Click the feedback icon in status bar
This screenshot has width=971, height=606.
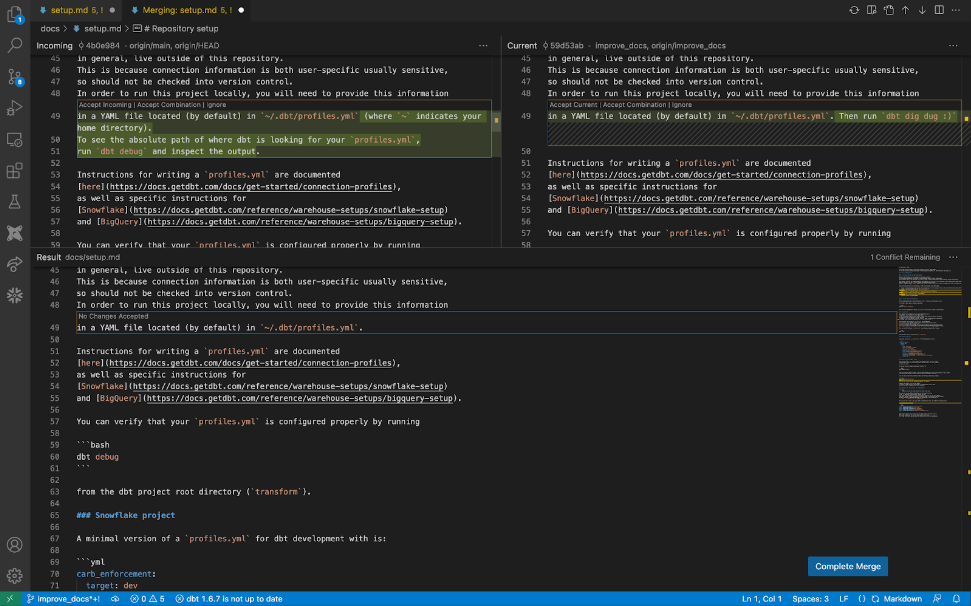[x=938, y=599]
